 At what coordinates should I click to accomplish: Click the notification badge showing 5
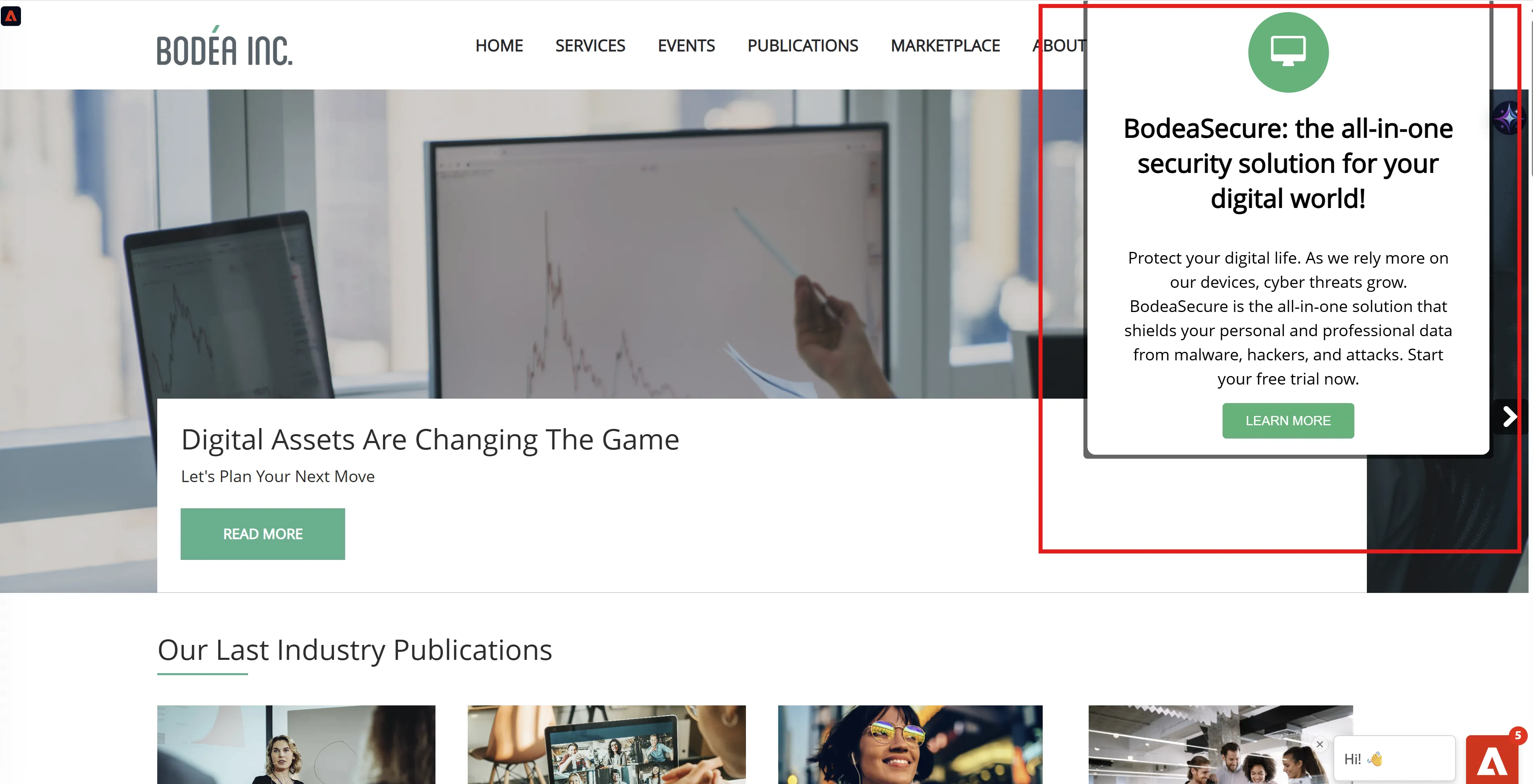[x=1518, y=735]
